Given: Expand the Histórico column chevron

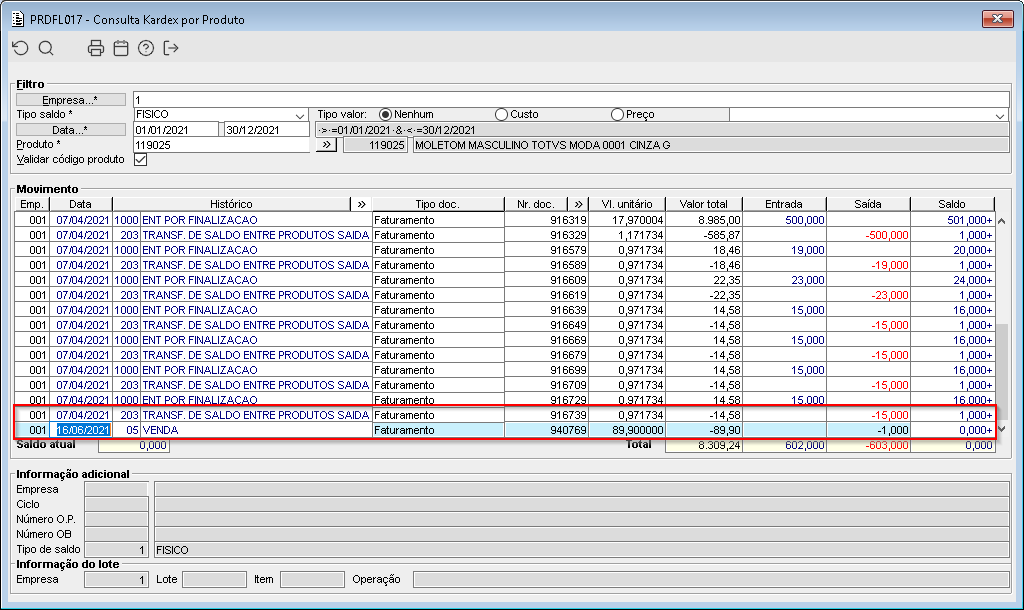Looking at the screenshot, I should coord(361,204).
